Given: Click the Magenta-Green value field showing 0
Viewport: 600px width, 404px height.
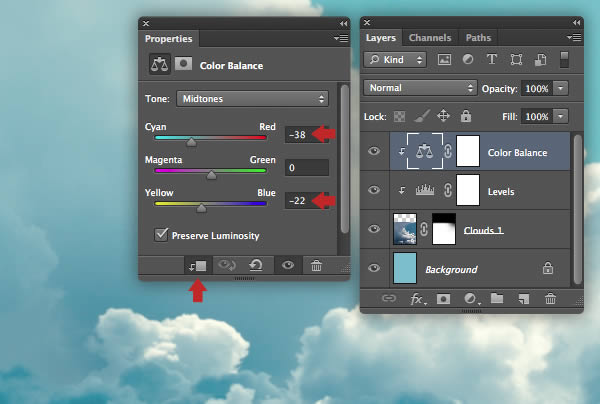Looking at the screenshot, I should click(x=307, y=168).
